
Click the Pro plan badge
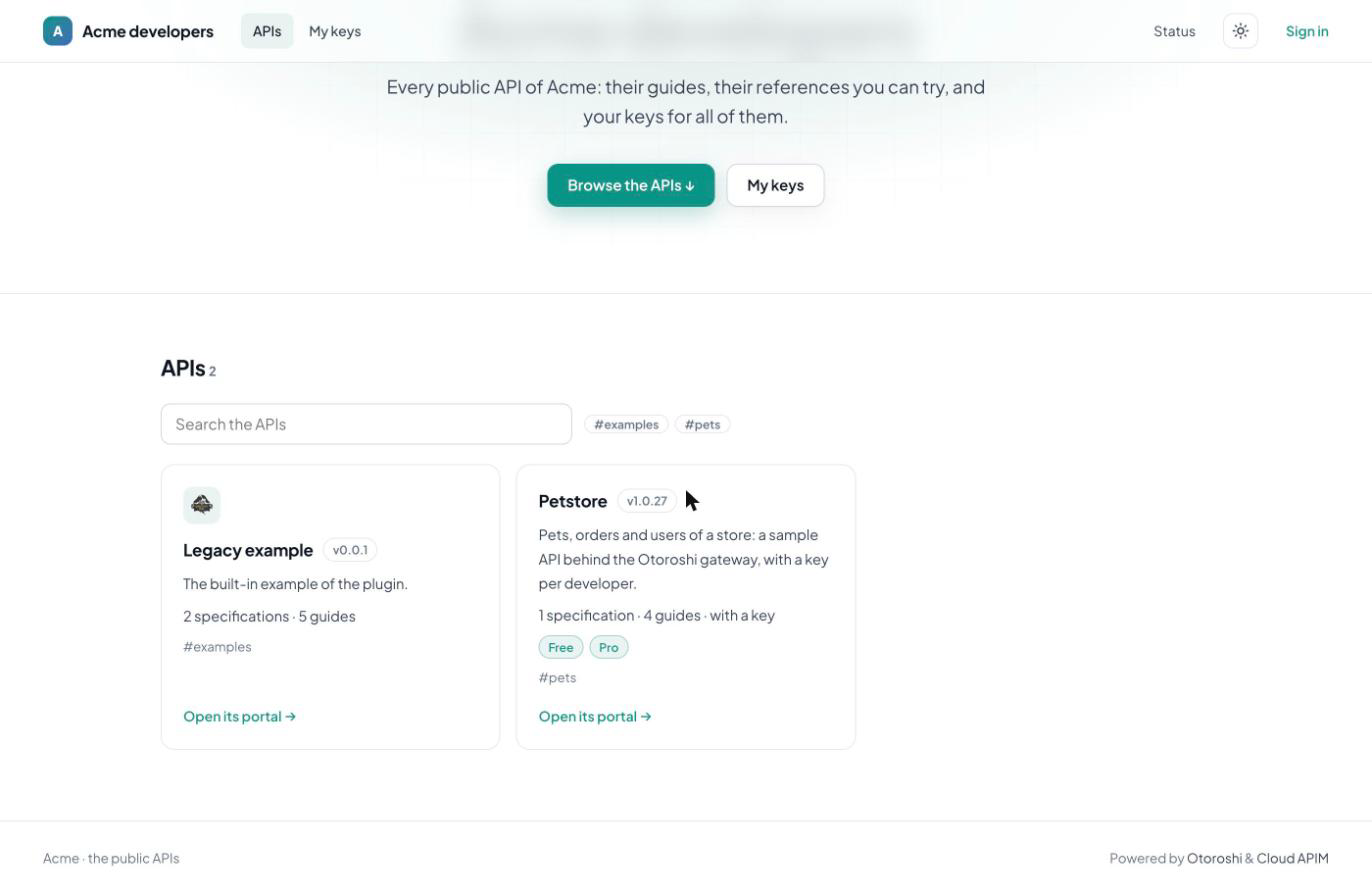[x=609, y=647]
